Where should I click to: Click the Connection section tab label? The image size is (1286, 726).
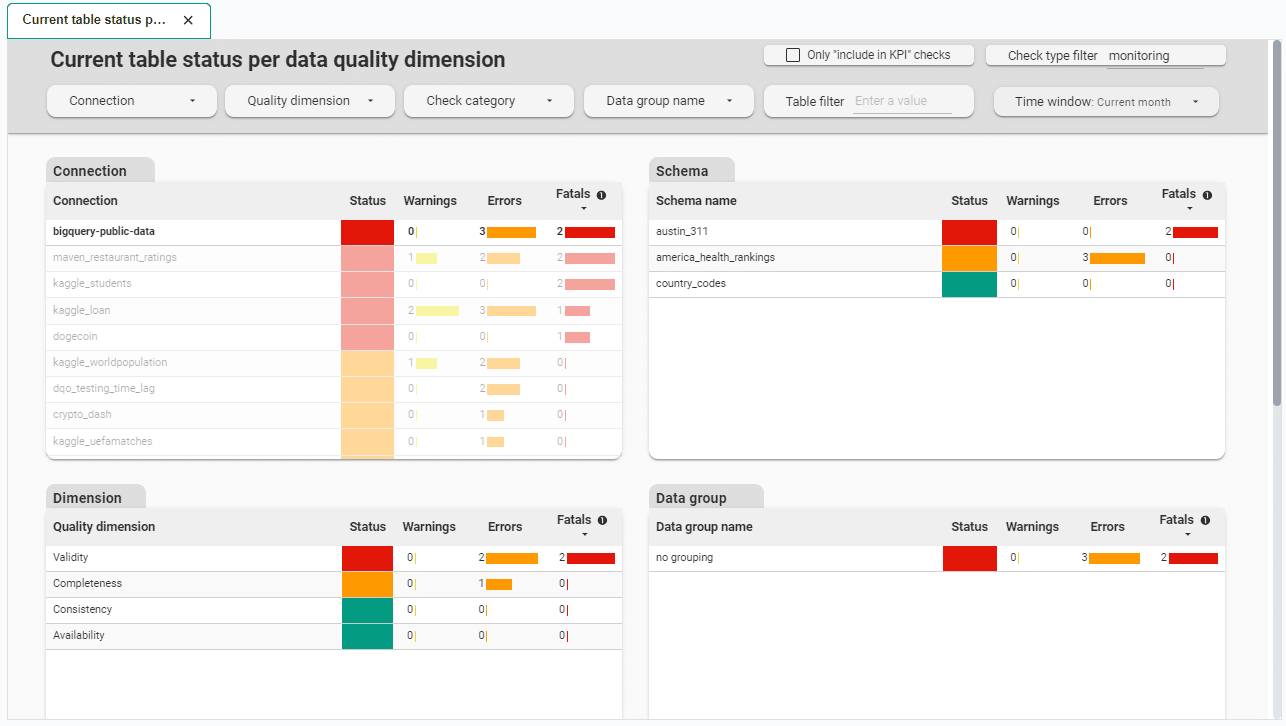tap(100, 171)
